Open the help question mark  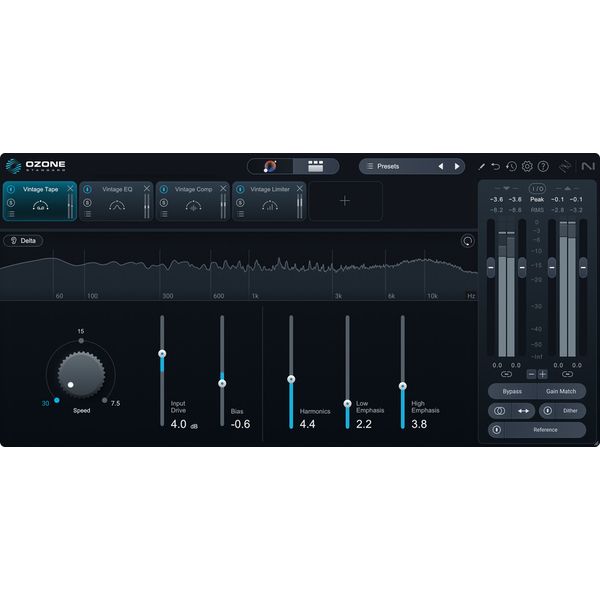click(543, 166)
